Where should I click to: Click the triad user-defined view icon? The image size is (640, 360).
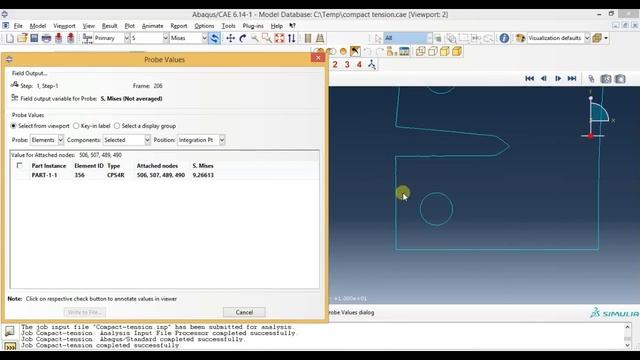372,64
